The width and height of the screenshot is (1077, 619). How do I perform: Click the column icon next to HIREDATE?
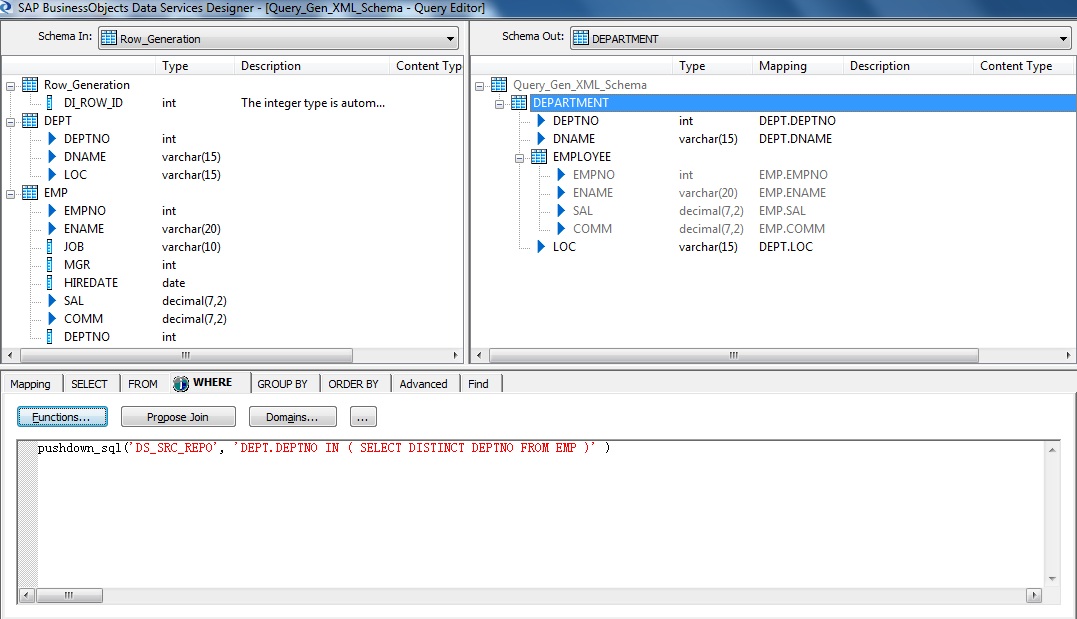pos(49,282)
